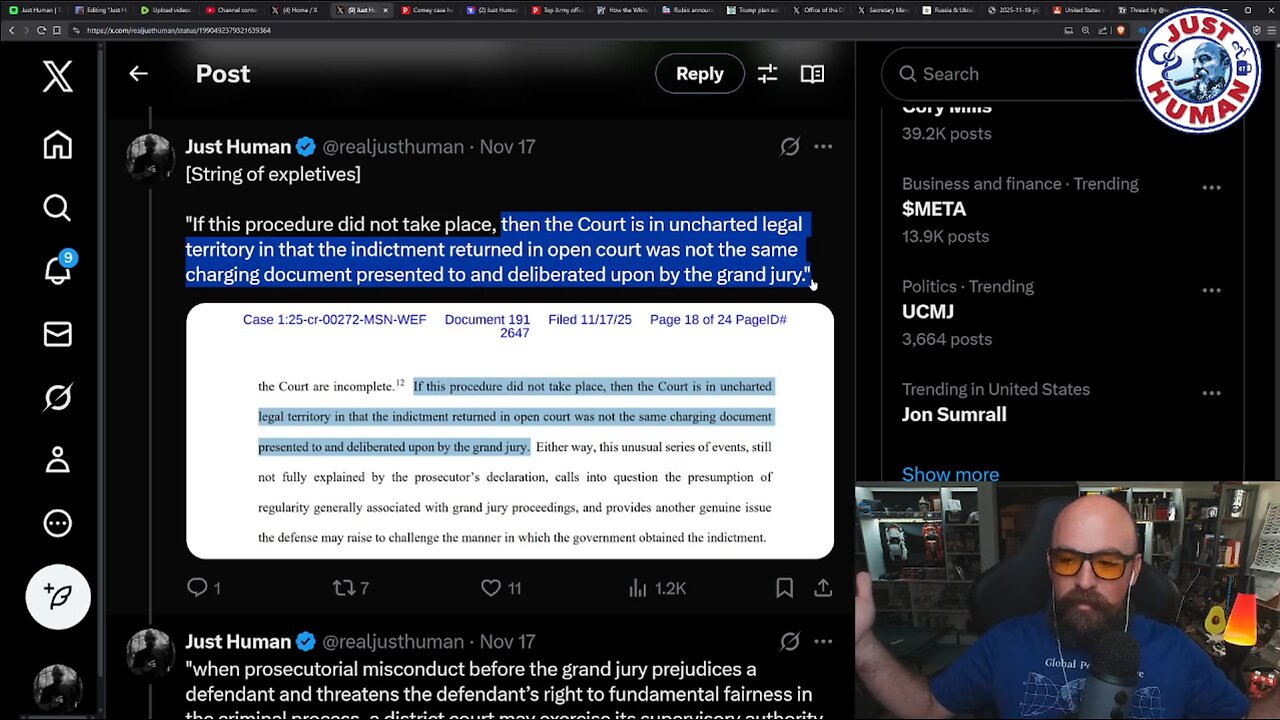Click the Reply button
Viewport: 1280px width, 720px height.
tap(699, 73)
